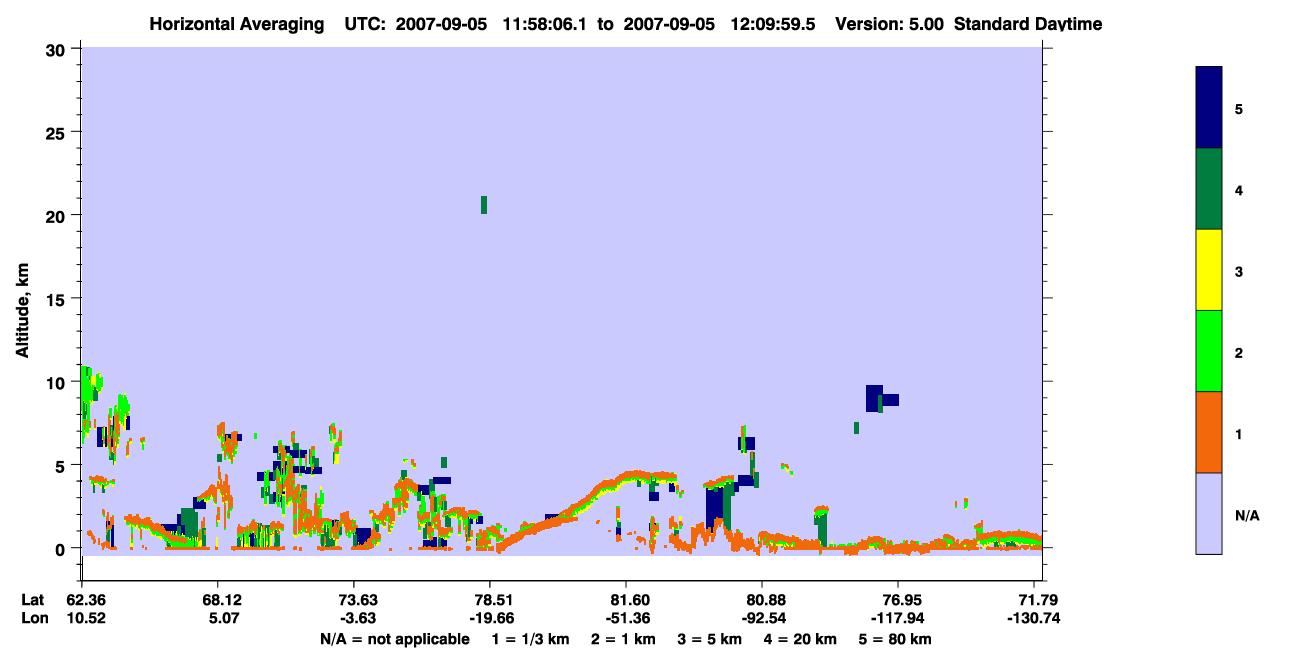Image resolution: width=1300 pixels, height=667 pixels.
Task: Click the end time '12:09:59.5' in title
Action: pyautogui.click(x=771, y=24)
